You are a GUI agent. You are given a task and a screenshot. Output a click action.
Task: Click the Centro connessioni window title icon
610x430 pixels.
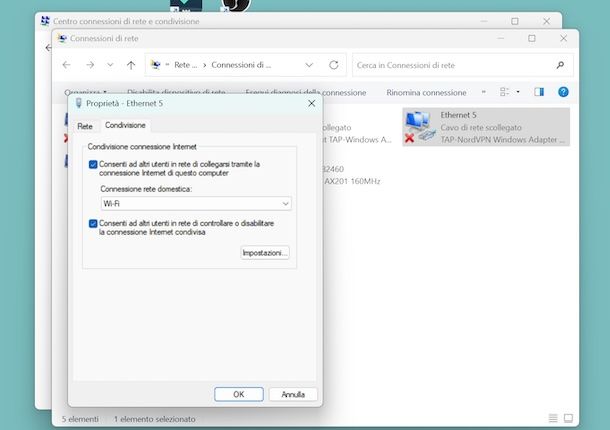click(x=45, y=21)
